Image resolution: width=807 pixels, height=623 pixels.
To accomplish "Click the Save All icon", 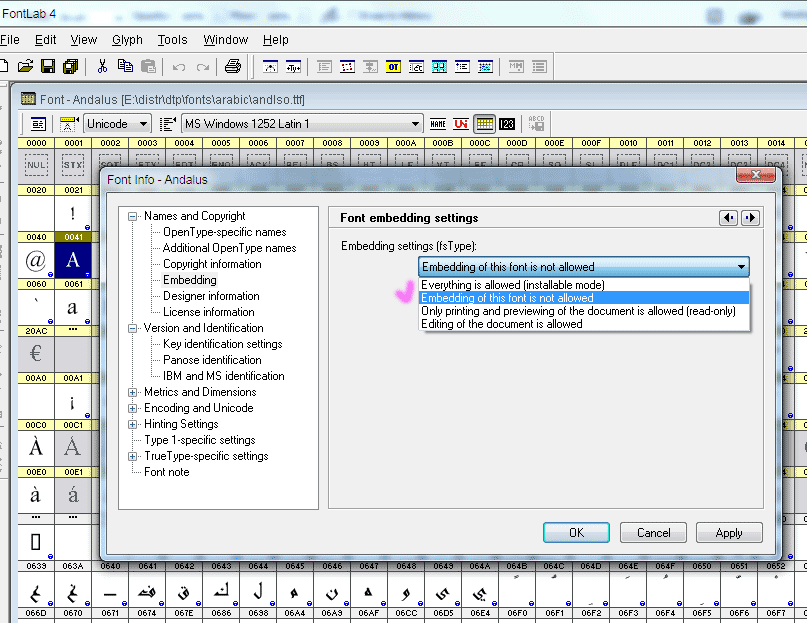I will [70, 66].
